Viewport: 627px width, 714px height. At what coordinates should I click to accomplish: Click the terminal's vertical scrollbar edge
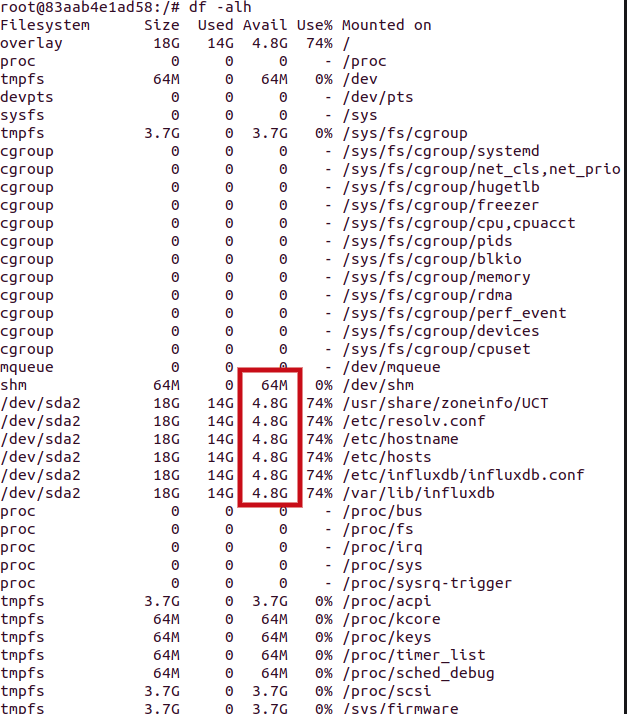click(x=625, y=357)
